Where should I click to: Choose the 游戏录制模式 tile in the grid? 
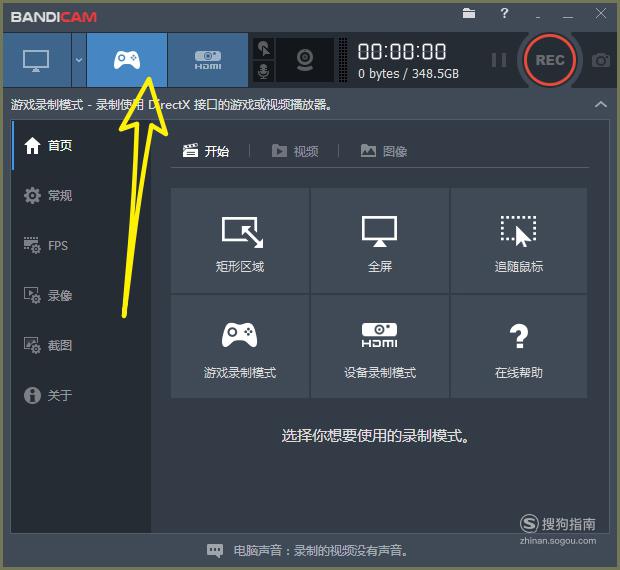(240, 346)
